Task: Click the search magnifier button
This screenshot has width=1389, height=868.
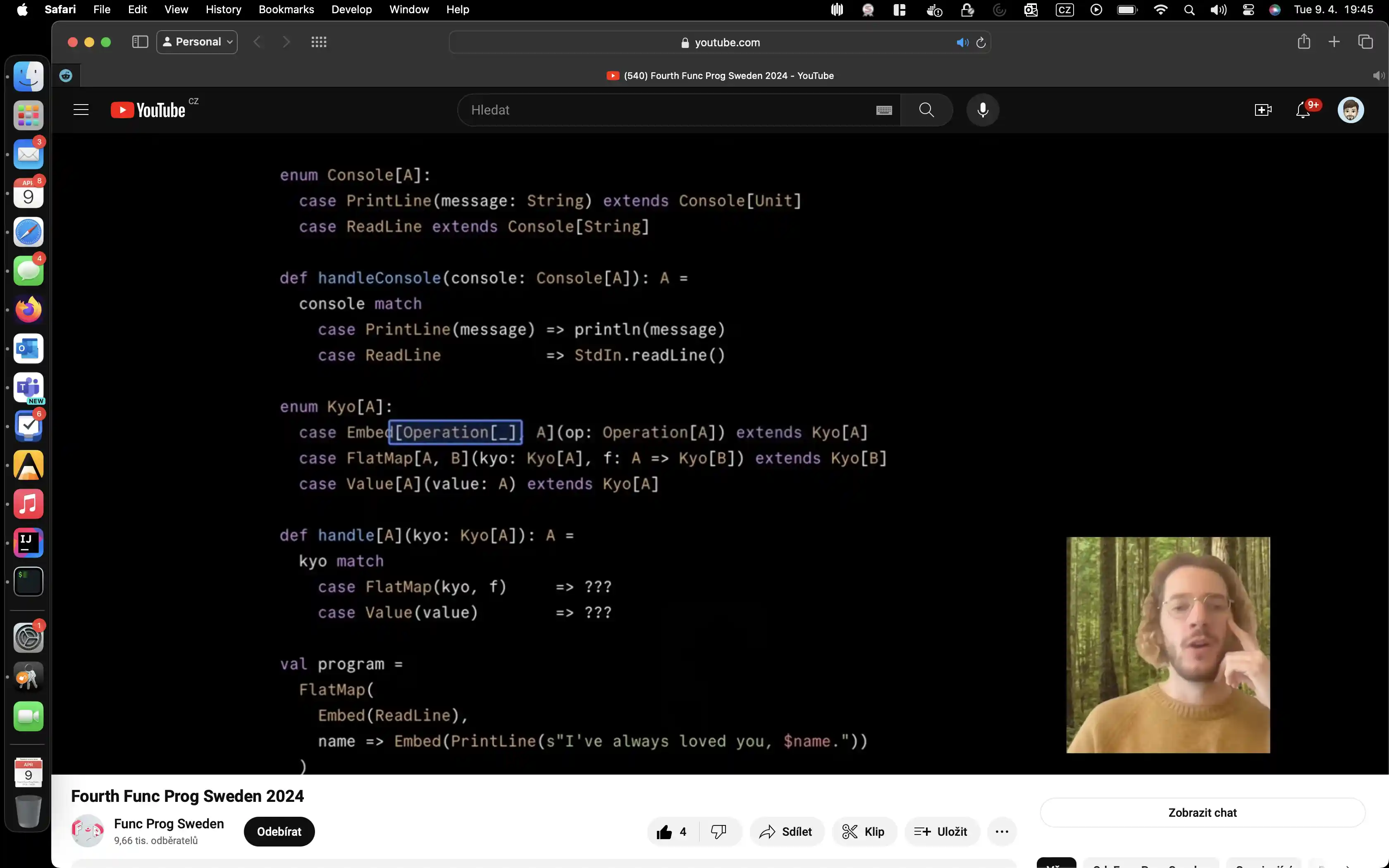Action: [926, 110]
